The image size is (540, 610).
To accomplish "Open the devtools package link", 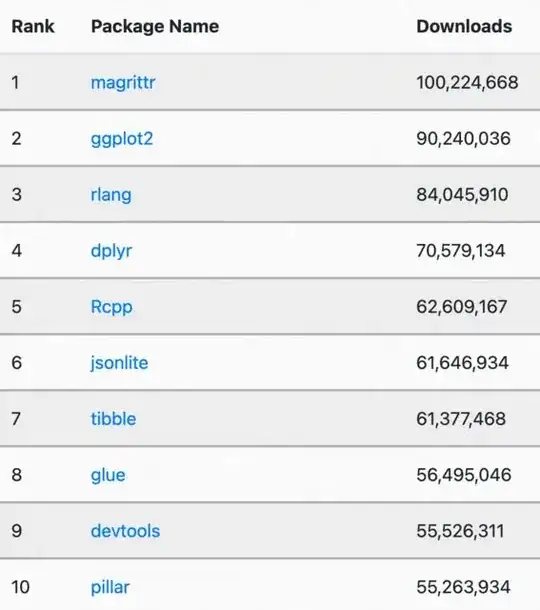I will click(125, 531).
